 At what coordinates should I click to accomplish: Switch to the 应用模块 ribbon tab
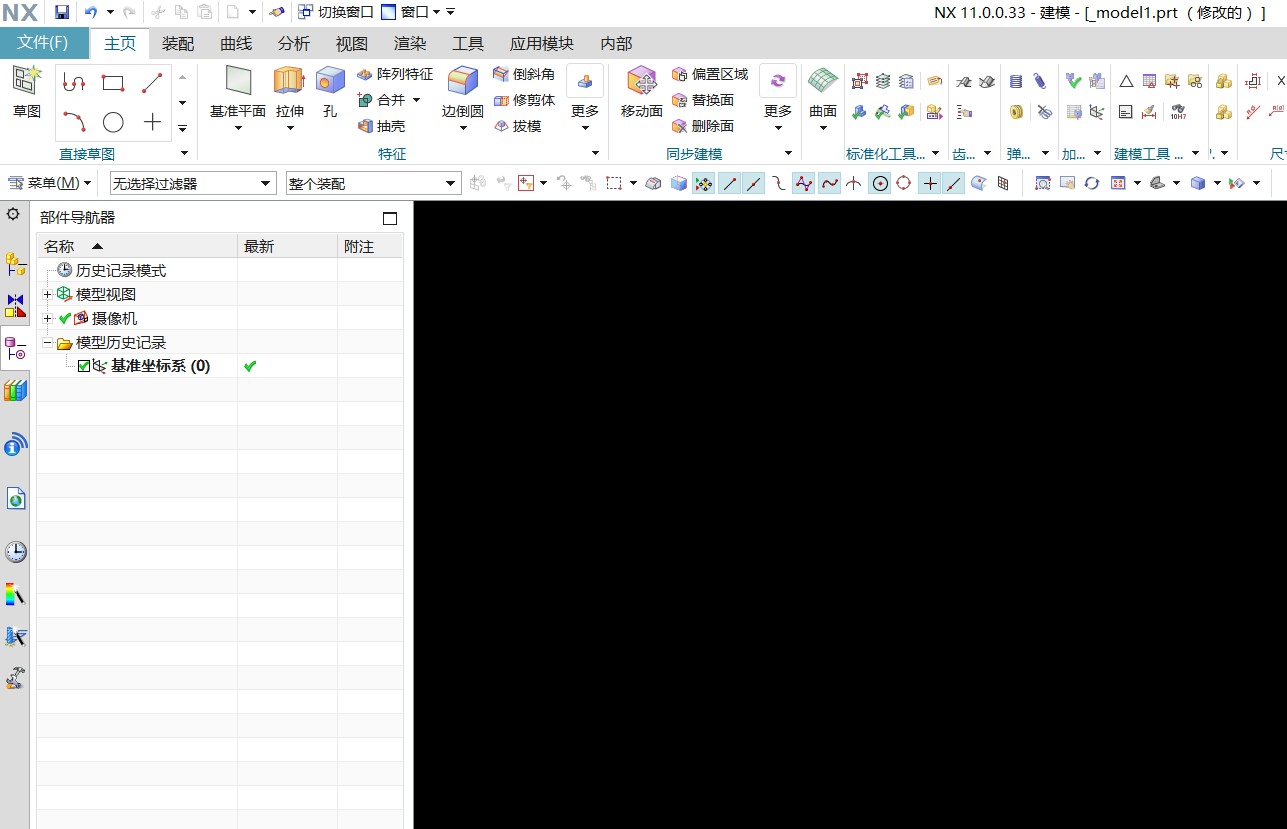click(x=542, y=43)
